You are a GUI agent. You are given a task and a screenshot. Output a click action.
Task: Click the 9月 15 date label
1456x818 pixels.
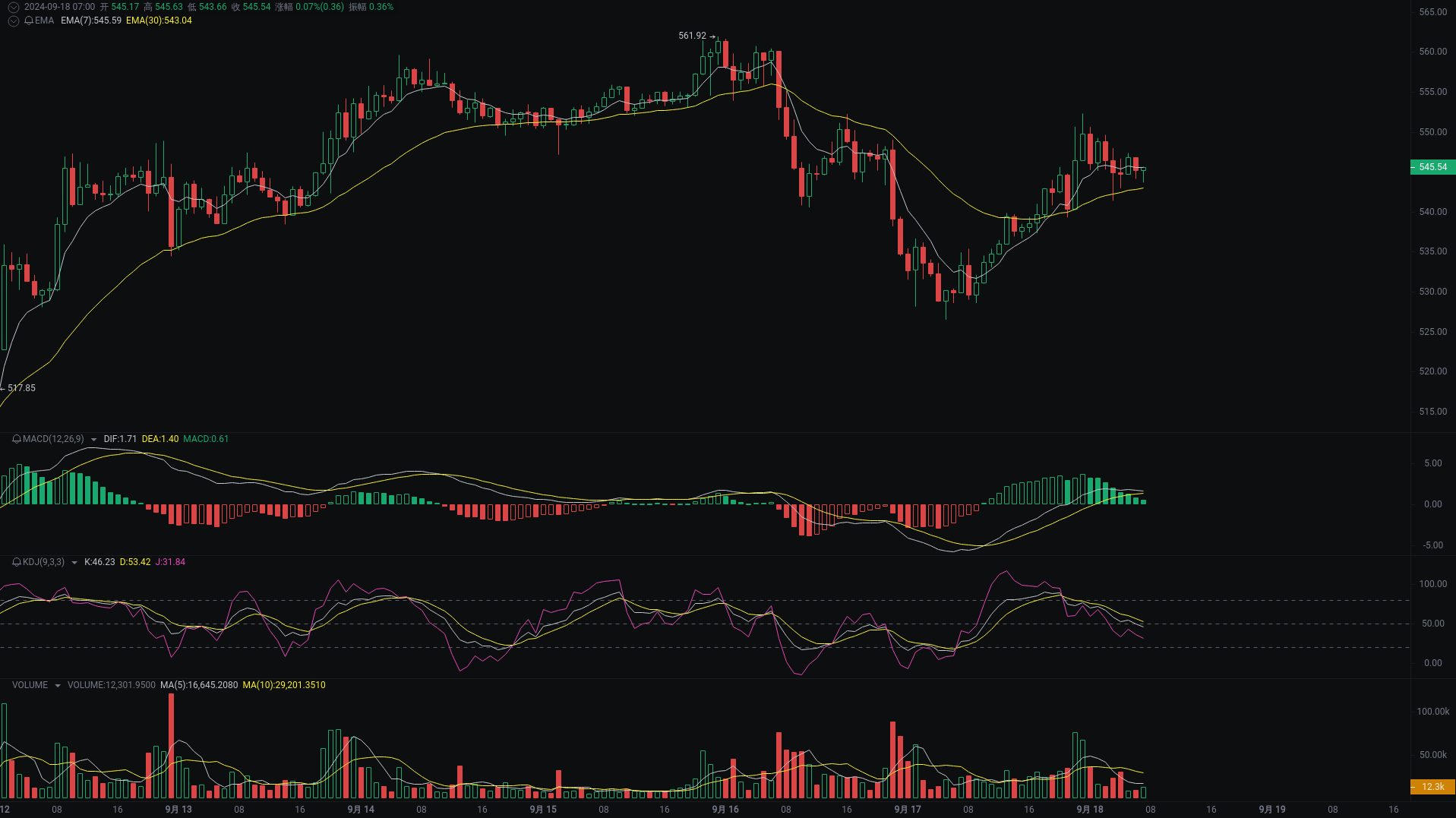[x=543, y=810]
